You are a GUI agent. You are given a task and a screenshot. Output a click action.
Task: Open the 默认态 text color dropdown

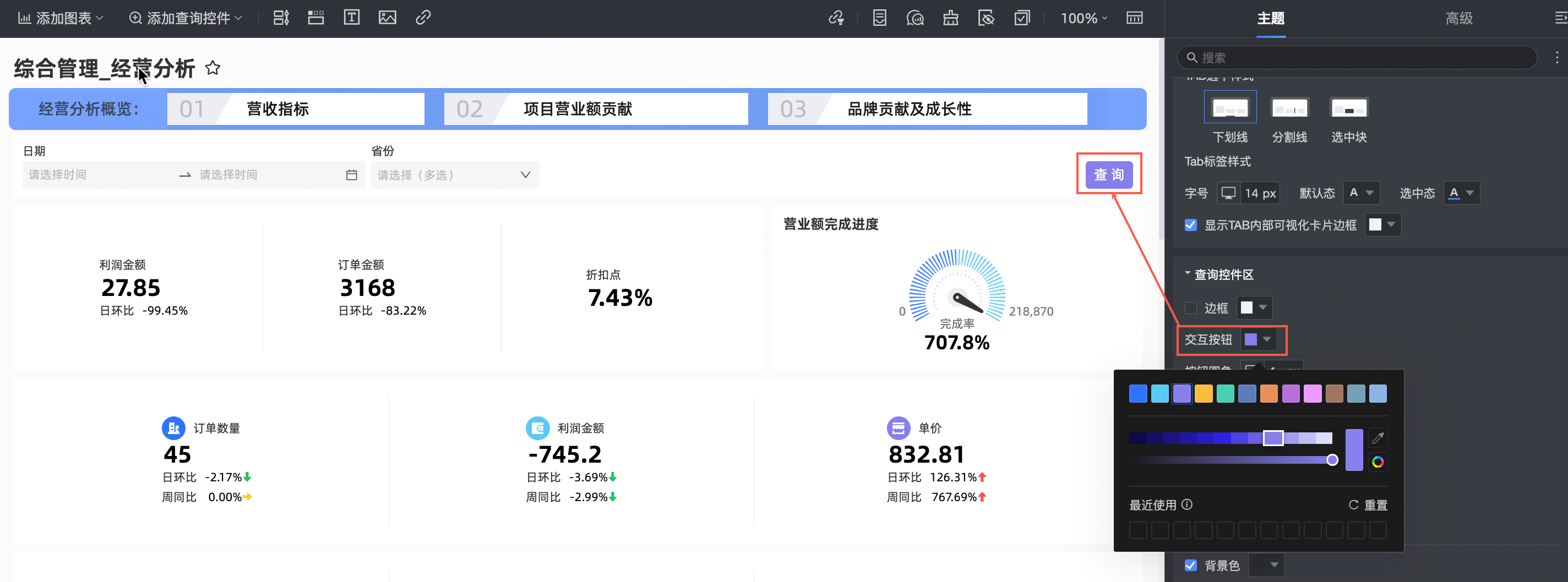pos(1361,193)
